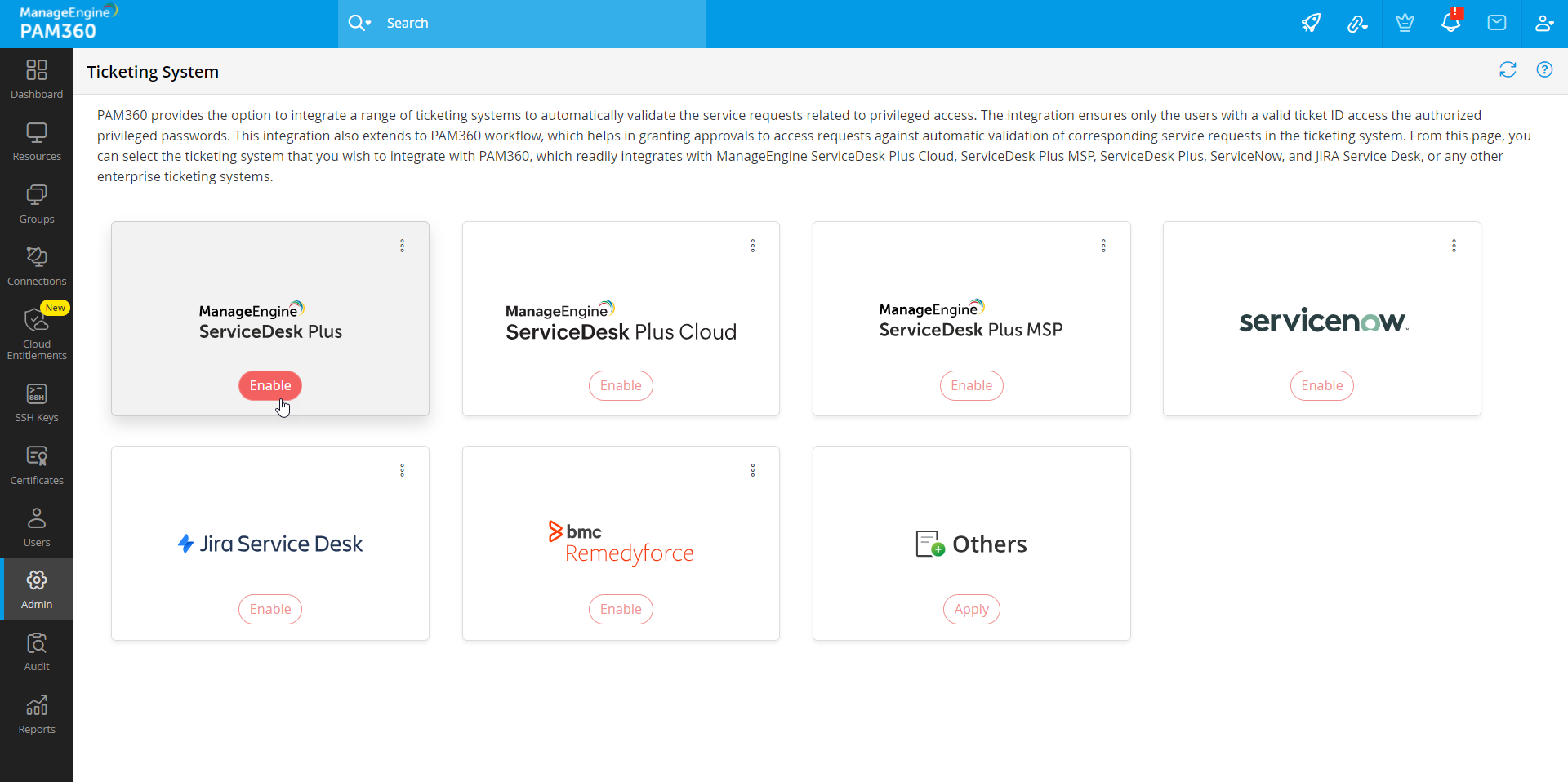Open Cloud Entitlements section
The image size is (1568, 782).
[x=37, y=333]
